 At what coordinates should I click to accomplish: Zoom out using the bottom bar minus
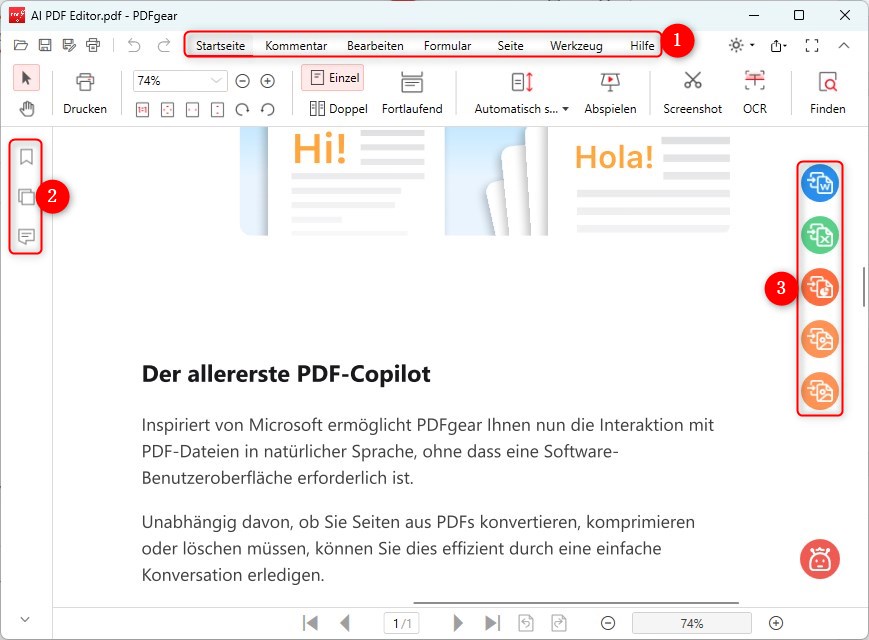point(608,623)
